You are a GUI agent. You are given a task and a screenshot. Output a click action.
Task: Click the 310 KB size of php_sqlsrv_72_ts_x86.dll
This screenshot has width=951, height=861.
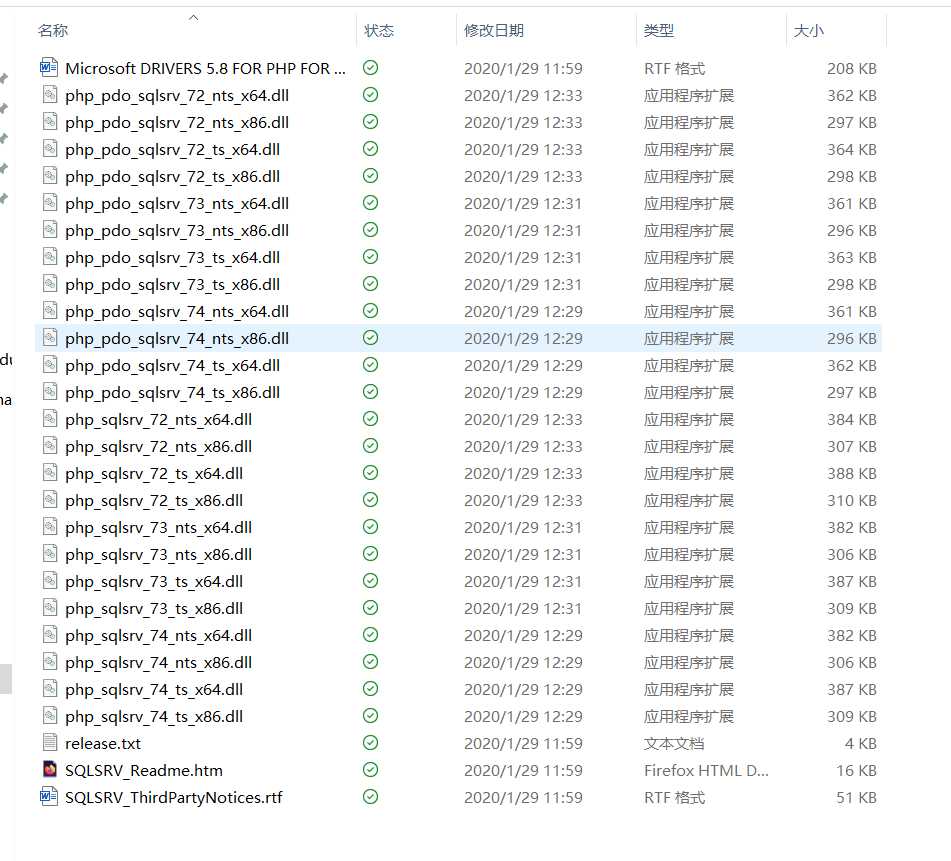click(x=852, y=500)
